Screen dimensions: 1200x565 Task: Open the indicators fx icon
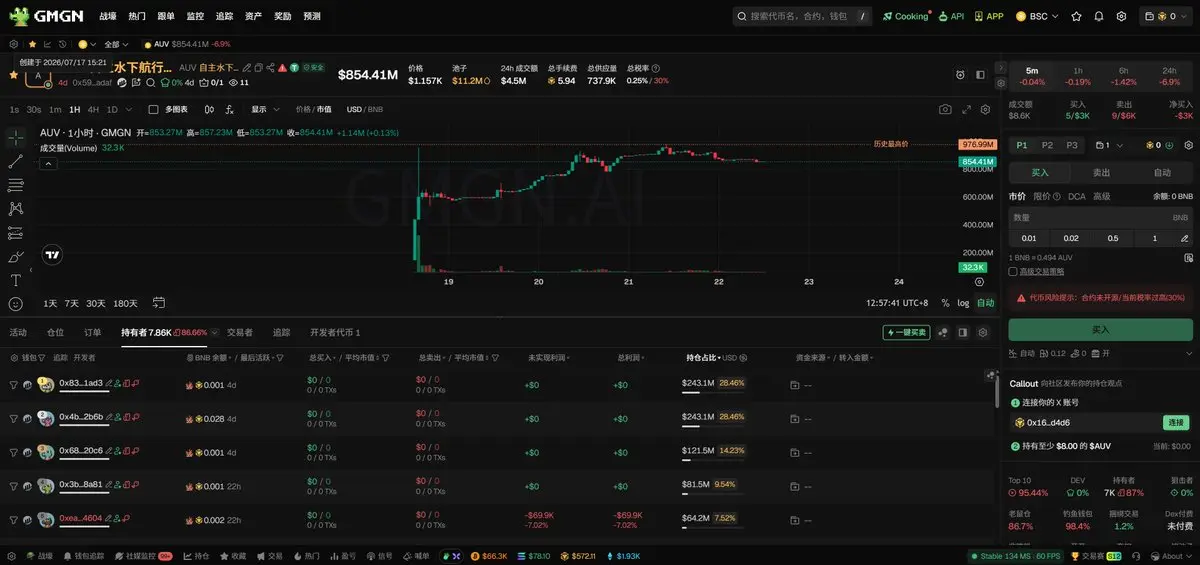229,109
